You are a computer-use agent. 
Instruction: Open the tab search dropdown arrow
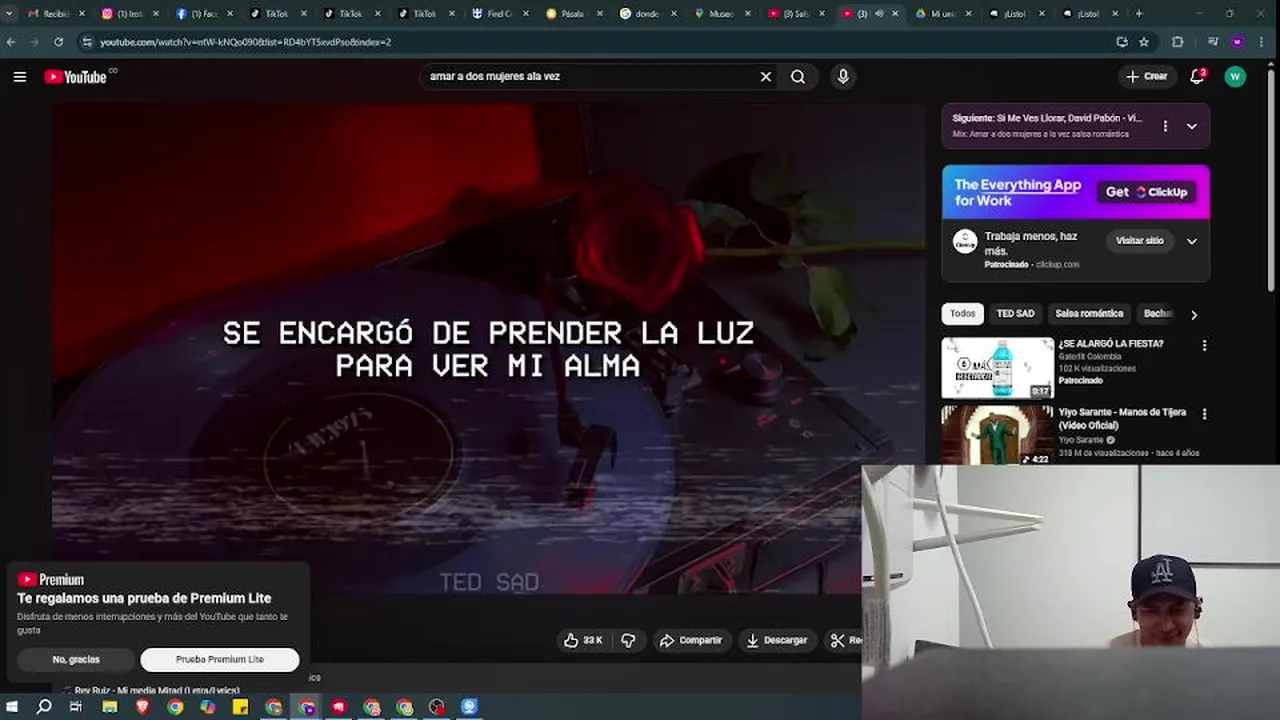pos(10,14)
